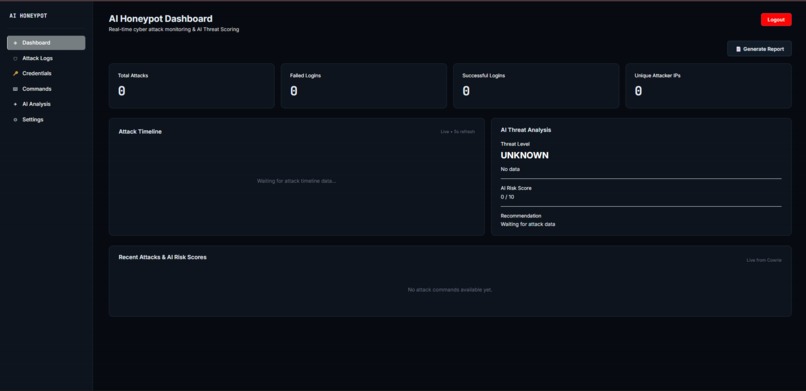This screenshot has width=806, height=391.
Task: Click the Credentials key icon
Action: pos(15,73)
